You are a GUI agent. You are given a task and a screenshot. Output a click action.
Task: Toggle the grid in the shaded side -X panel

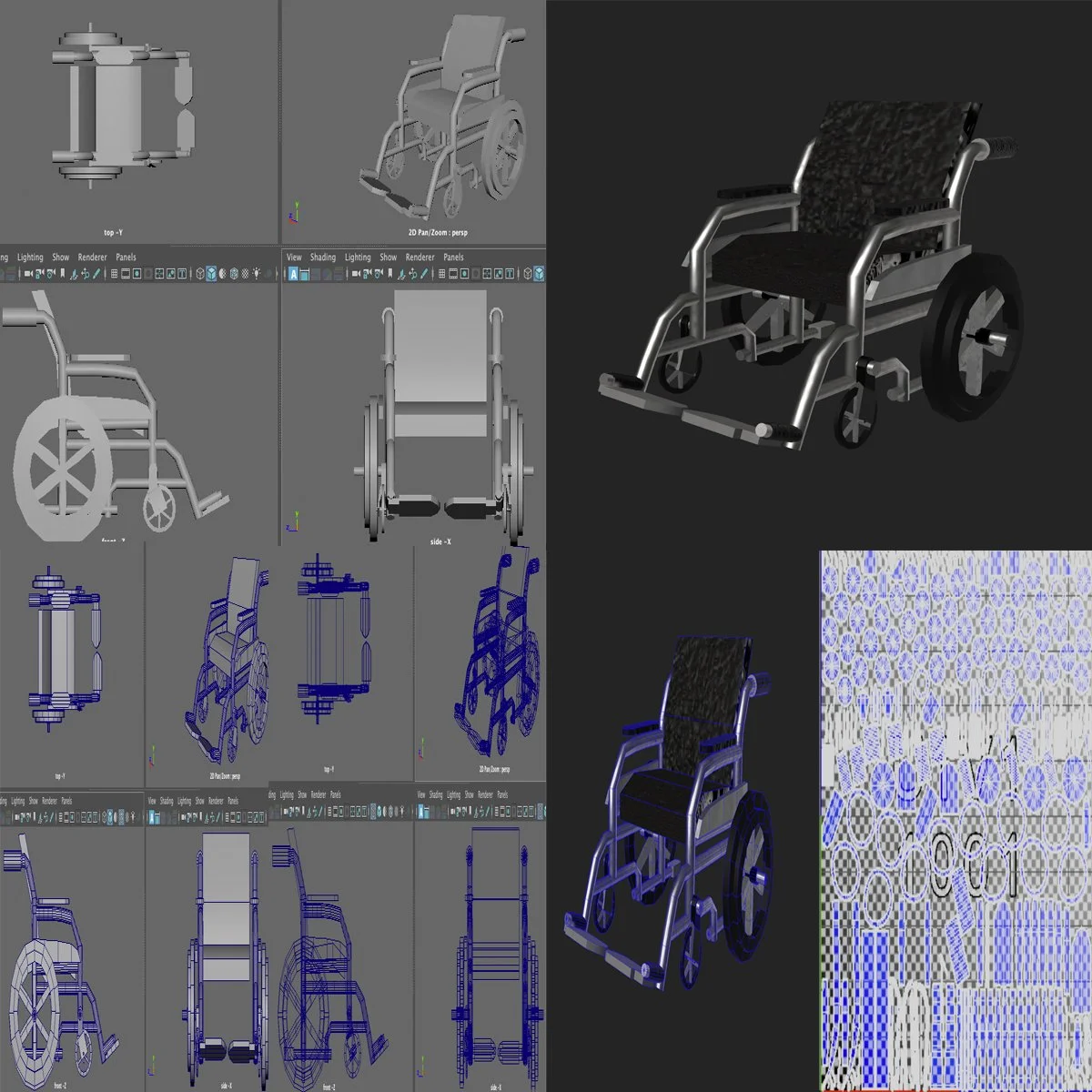tap(441, 274)
